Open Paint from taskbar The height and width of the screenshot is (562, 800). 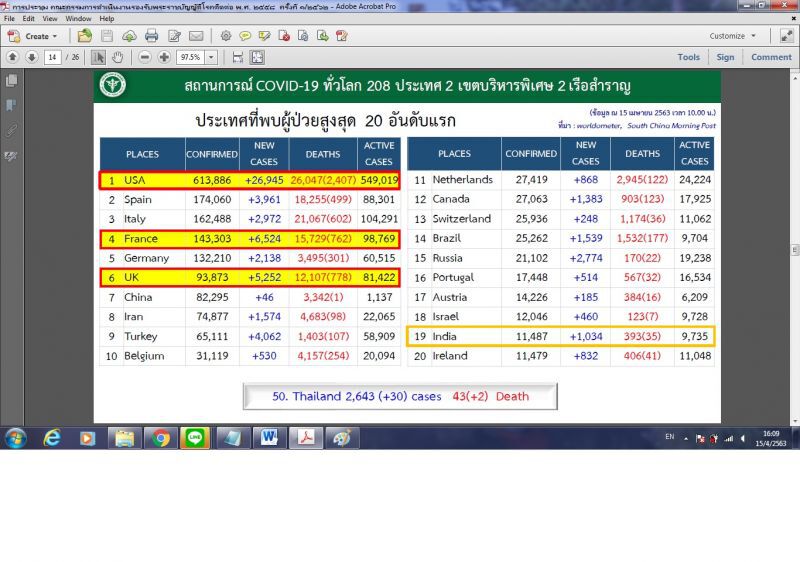tap(342, 438)
